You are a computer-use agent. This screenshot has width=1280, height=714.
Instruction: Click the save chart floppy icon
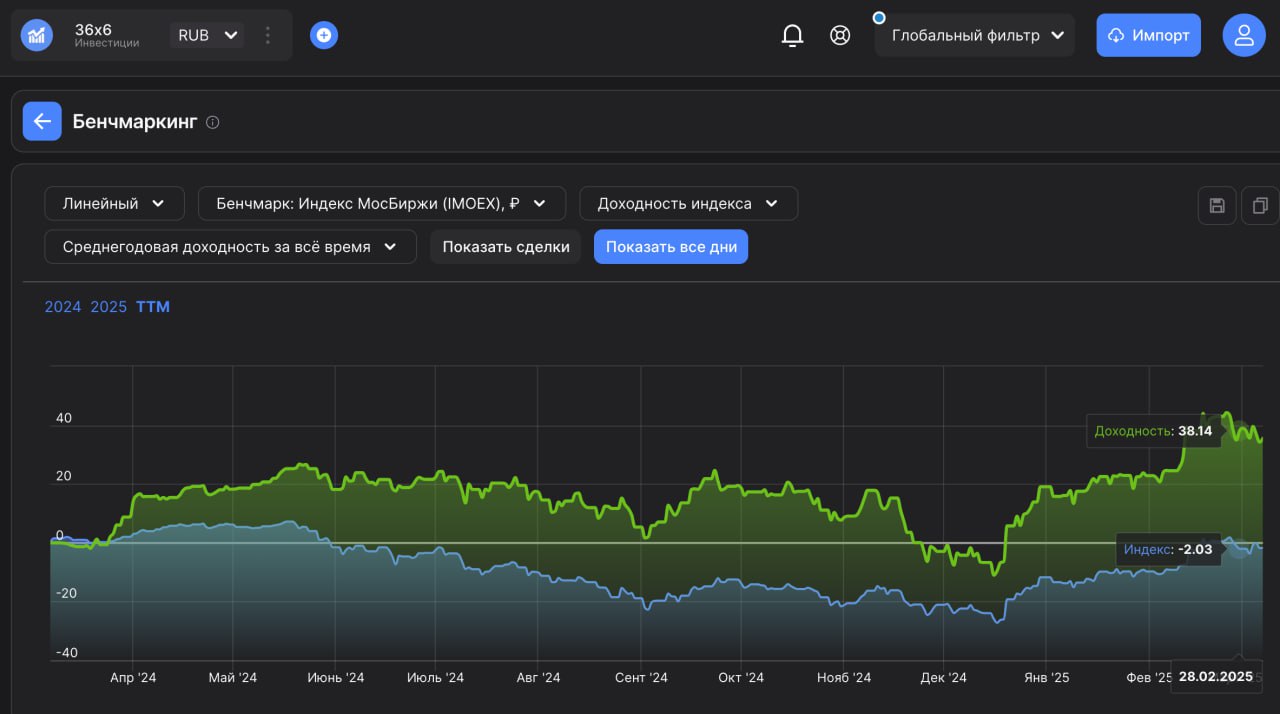click(1217, 206)
